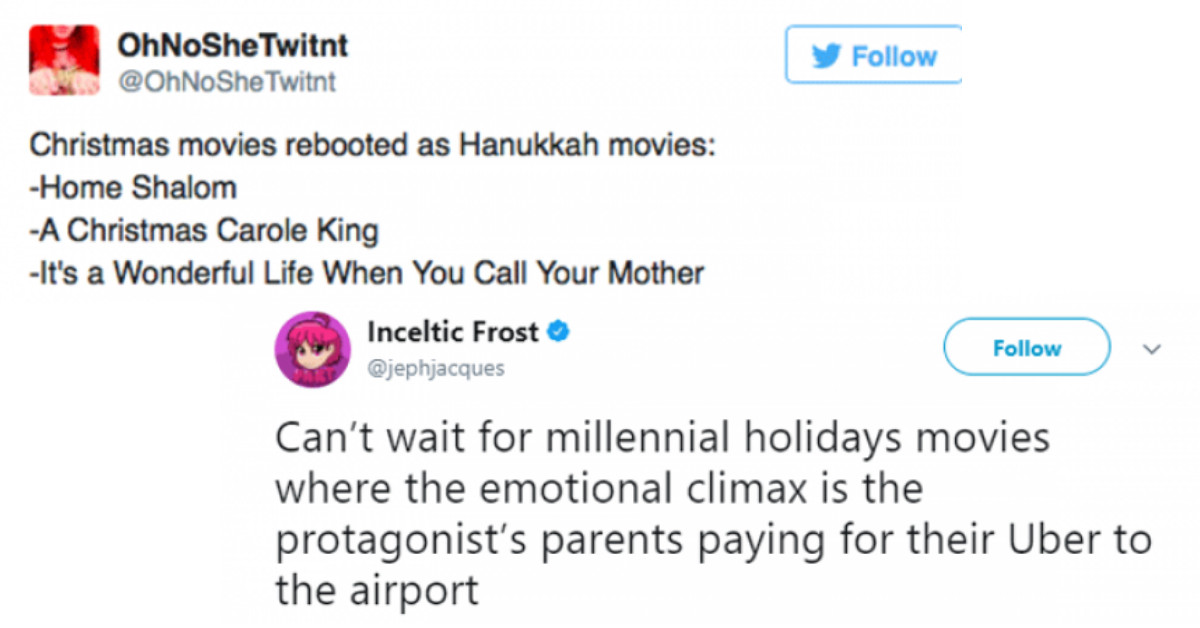Screen dimensions: 1200x628
Task: Click the Inceltic Frost display name
Action: pyautogui.click(x=452, y=331)
